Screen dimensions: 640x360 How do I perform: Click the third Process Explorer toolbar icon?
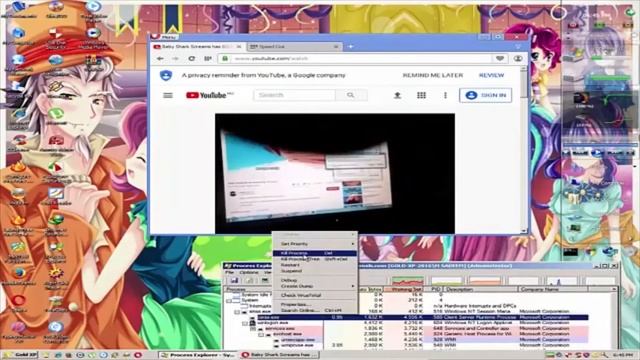pos(265,280)
